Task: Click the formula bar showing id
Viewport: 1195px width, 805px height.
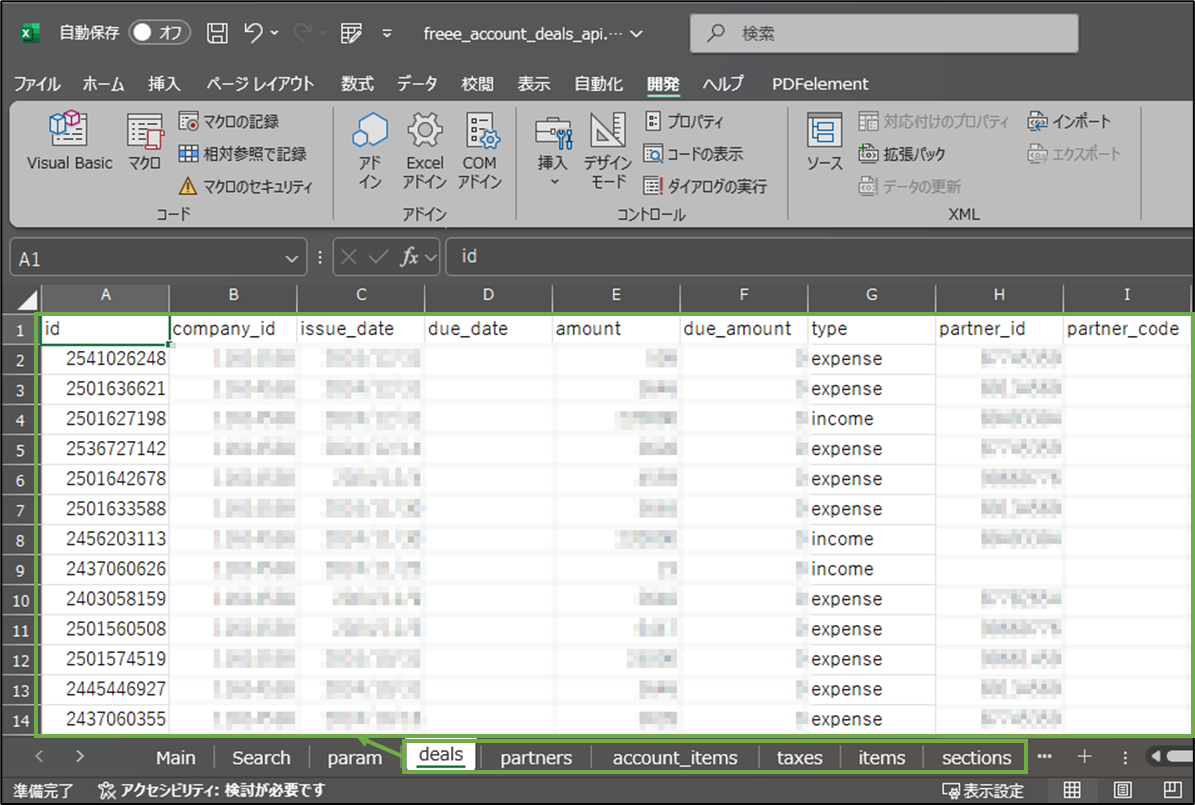Action: [x=819, y=257]
